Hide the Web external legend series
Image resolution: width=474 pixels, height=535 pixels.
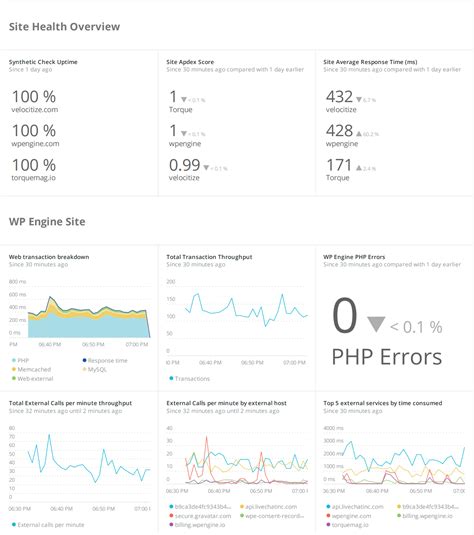click(32, 379)
